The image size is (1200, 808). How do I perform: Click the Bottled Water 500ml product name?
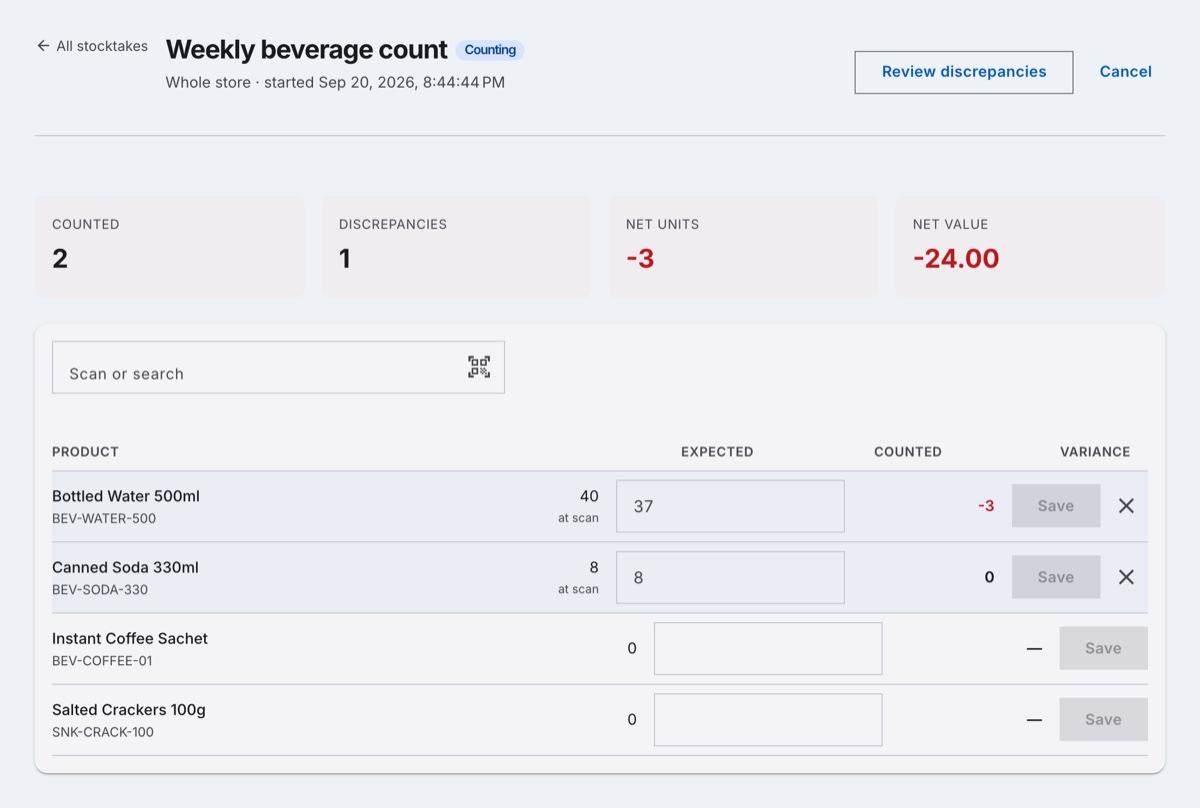[x=126, y=496]
